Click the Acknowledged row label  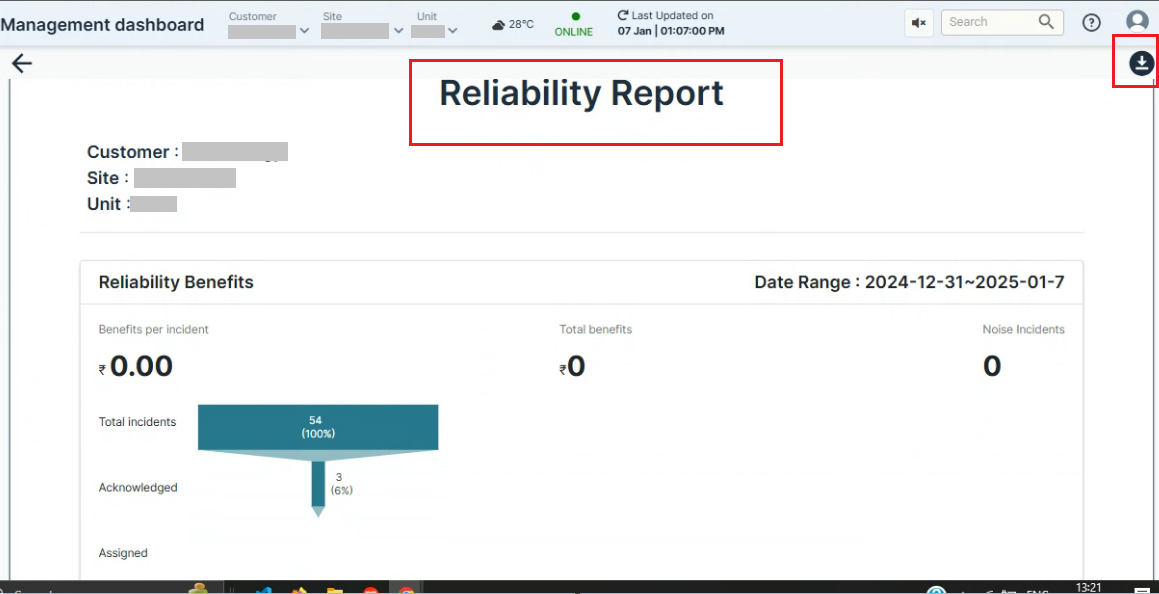(138, 488)
